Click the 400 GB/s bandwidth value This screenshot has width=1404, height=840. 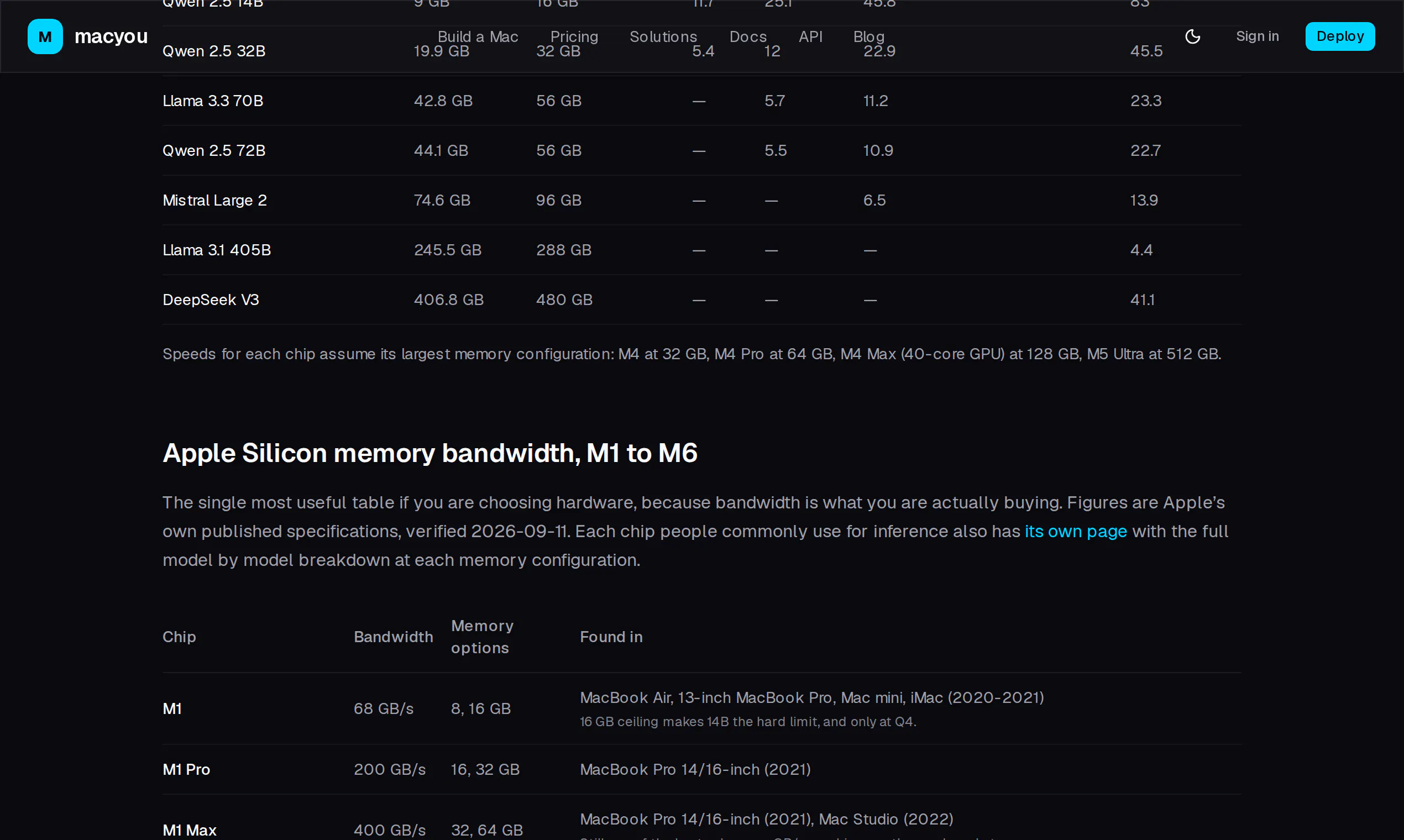click(x=390, y=831)
